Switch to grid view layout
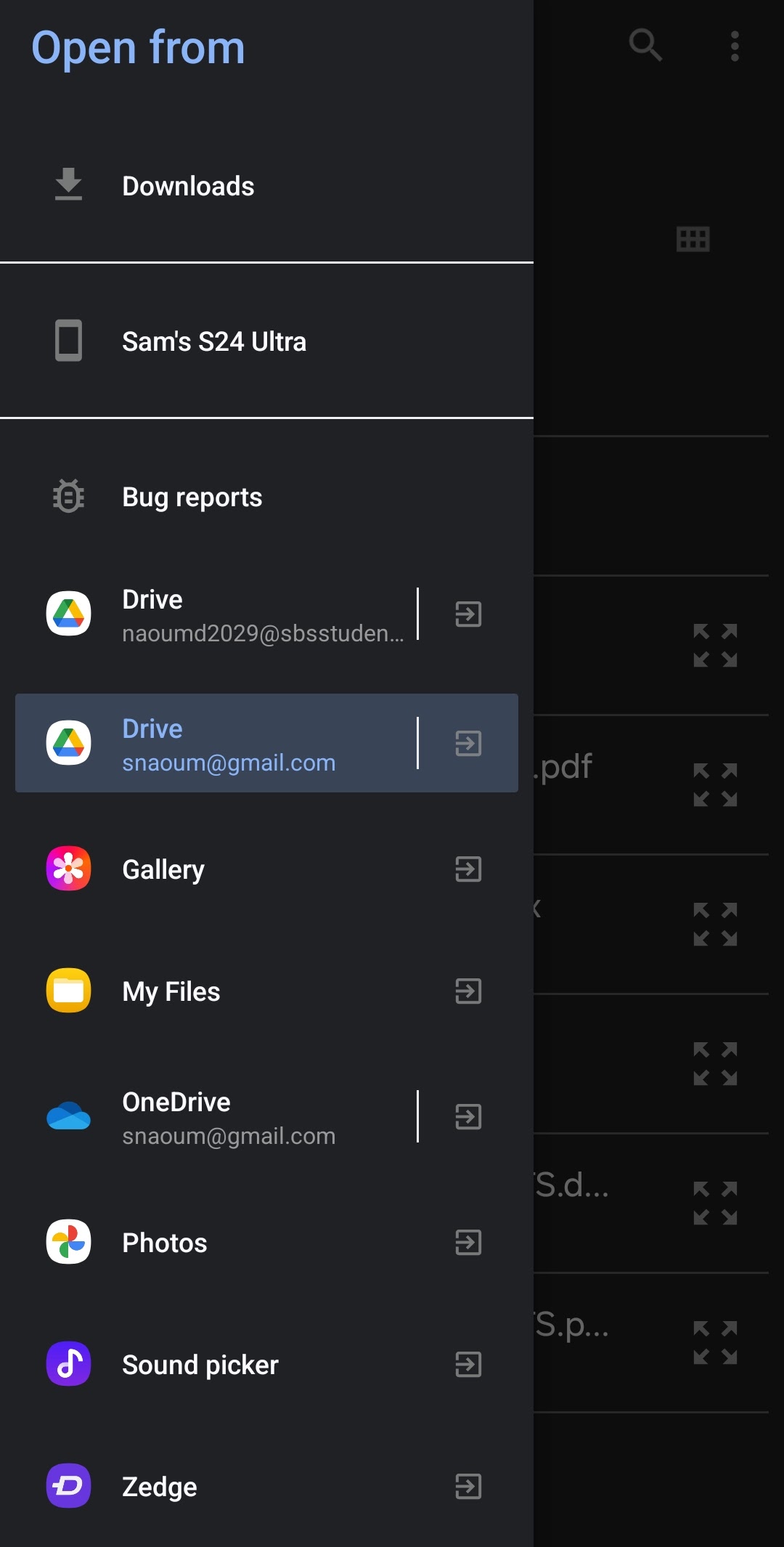The height and width of the screenshot is (1547, 784). coord(693,239)
